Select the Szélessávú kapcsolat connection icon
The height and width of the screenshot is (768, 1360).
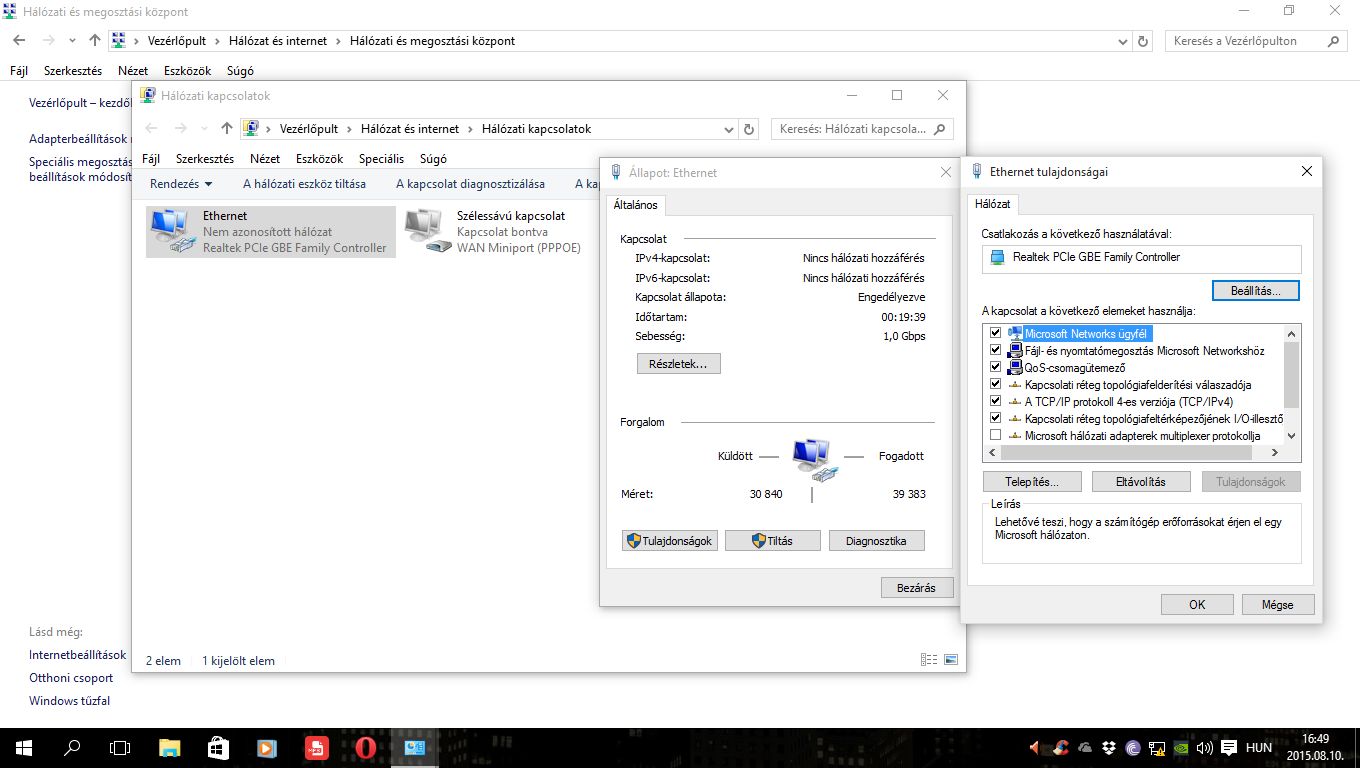coord(429,232)
